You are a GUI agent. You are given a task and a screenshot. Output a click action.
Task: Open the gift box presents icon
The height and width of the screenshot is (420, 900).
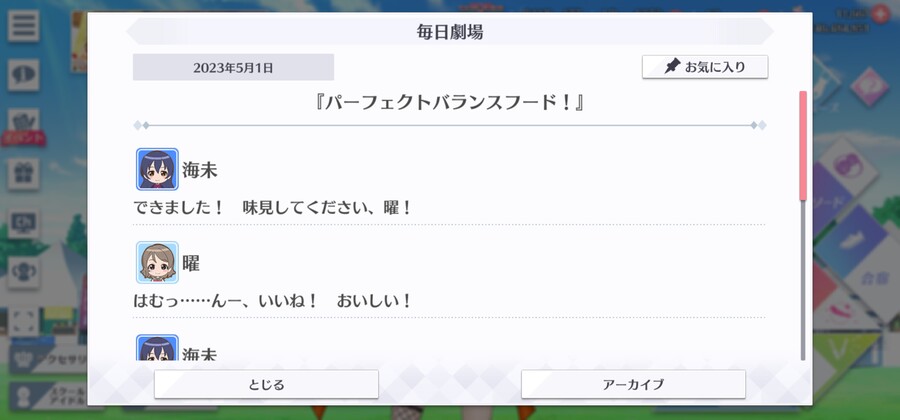click(x=24, y=174)
